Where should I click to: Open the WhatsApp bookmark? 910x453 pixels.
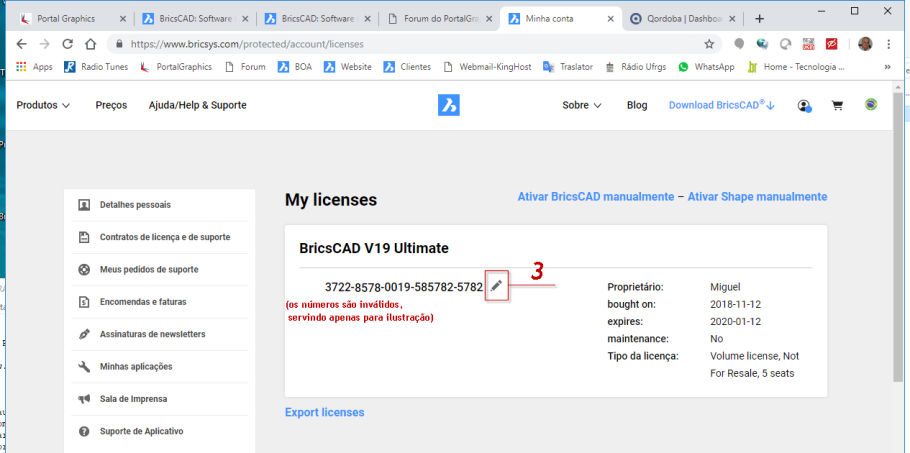706,67
